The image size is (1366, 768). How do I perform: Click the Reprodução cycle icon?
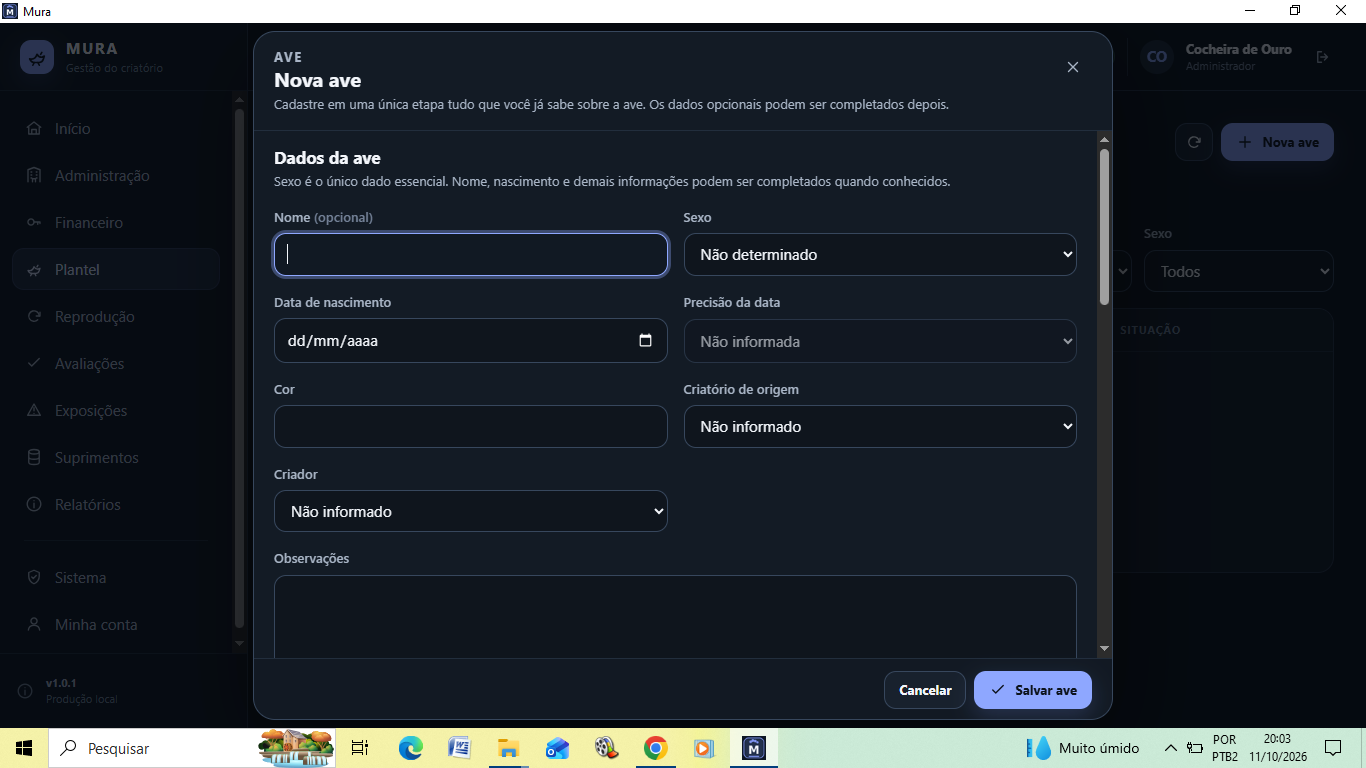34,317
